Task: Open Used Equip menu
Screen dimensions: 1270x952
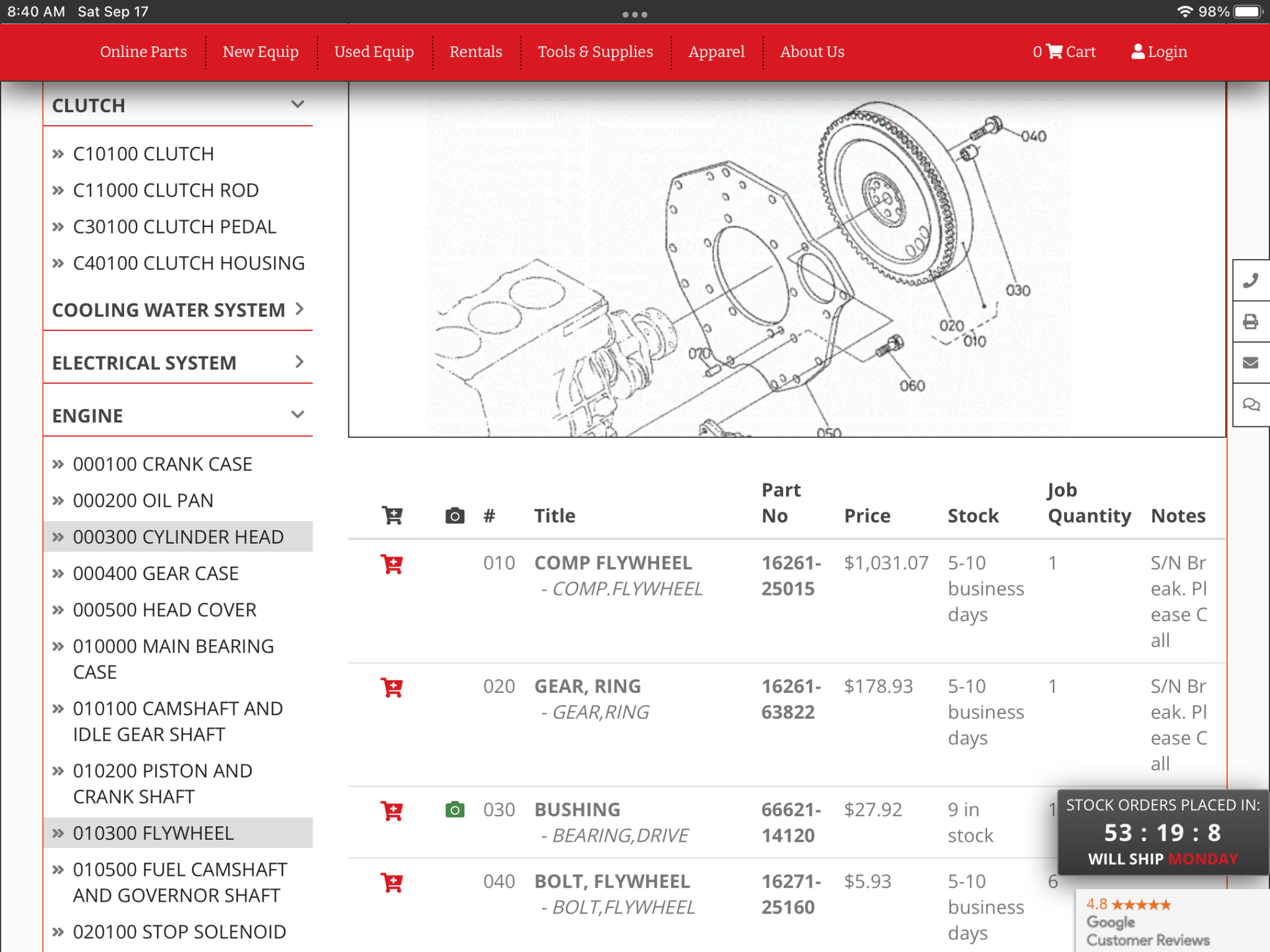Action: click(374, 51)
